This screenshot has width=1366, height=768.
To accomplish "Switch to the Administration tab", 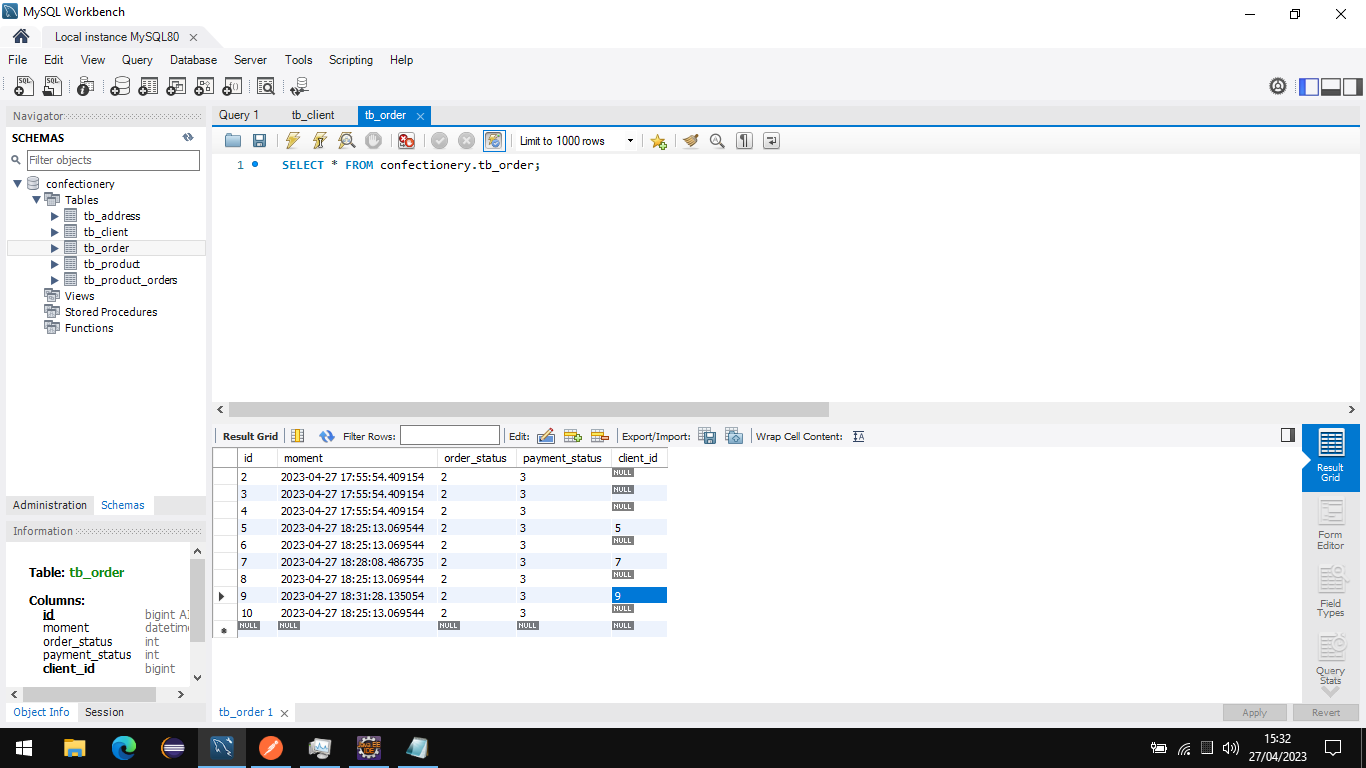I will [50, 505].
